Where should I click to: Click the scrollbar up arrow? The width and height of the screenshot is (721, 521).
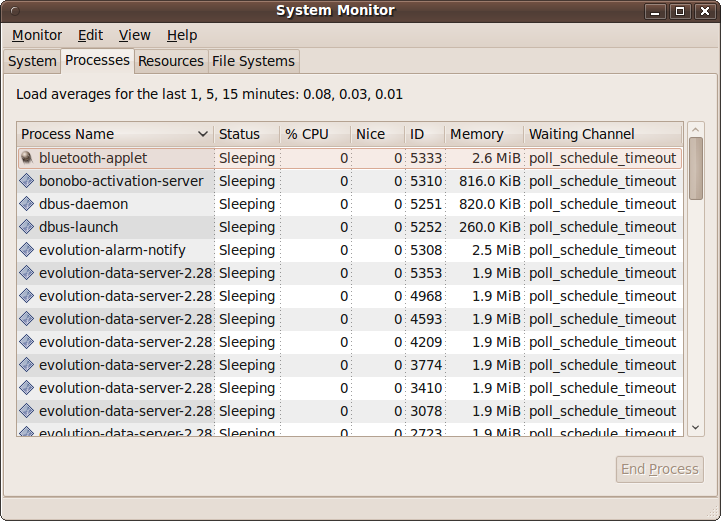(696, 130)
